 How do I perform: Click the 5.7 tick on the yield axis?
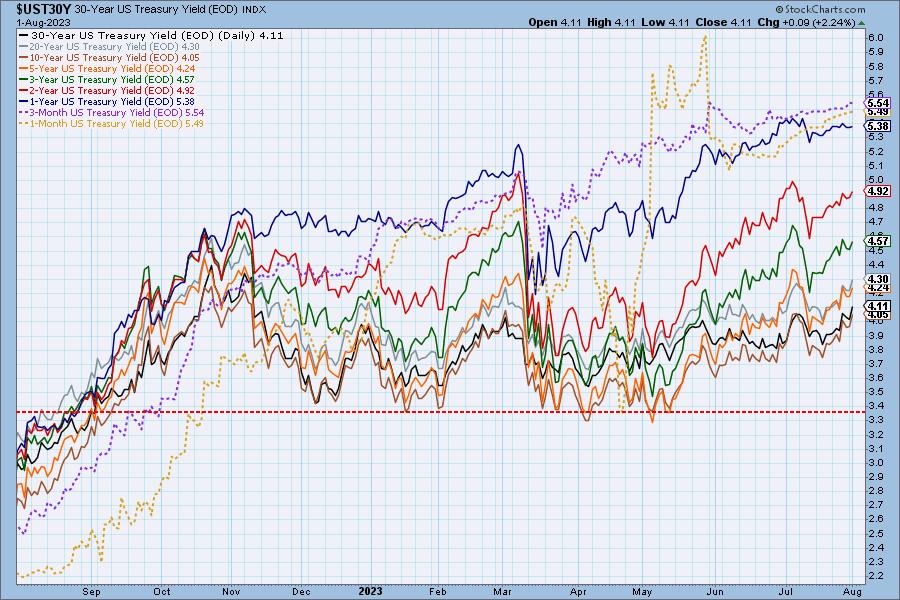(x=876, y=81)
